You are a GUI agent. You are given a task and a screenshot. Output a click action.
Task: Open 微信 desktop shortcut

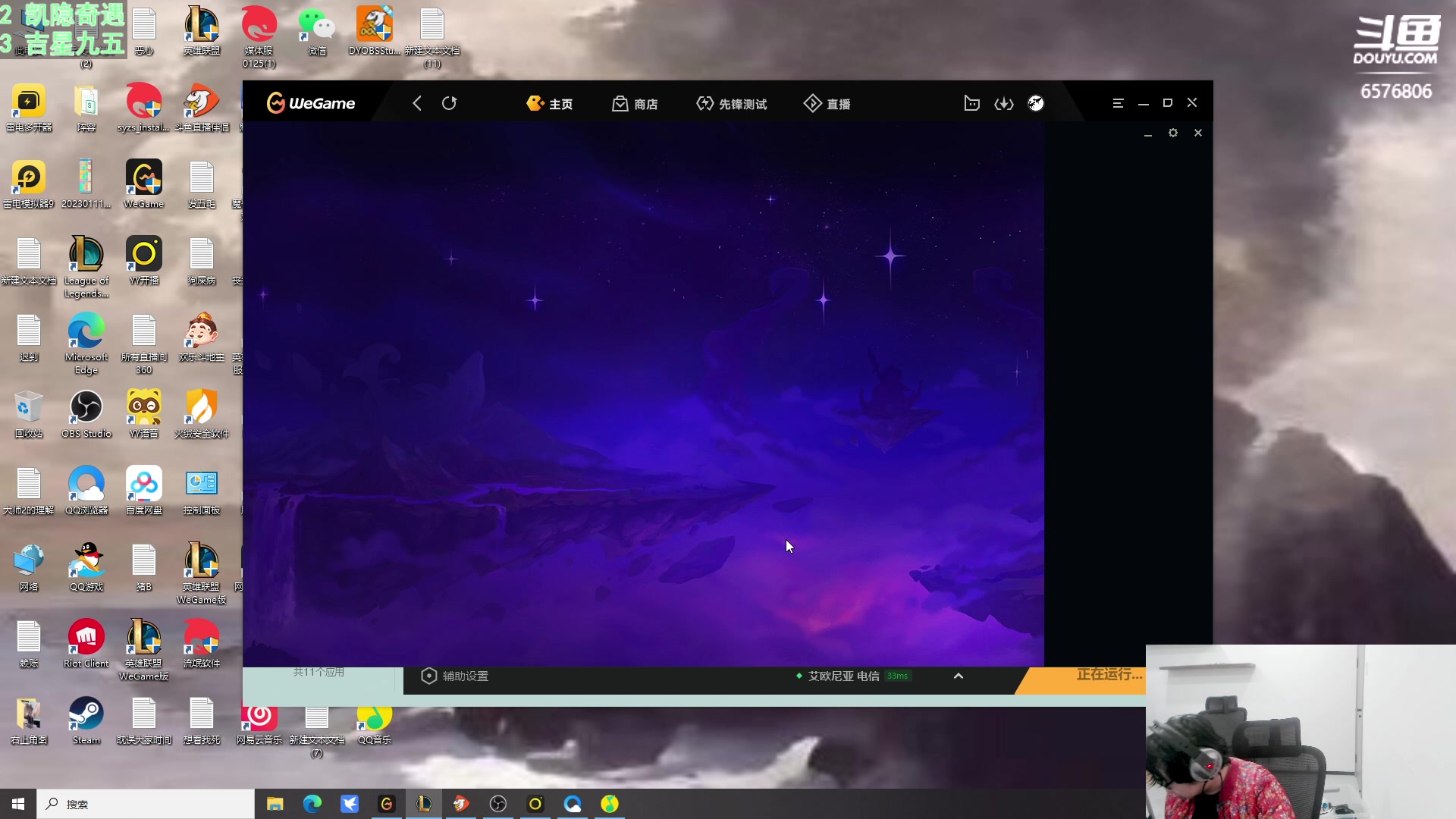tap(317, 32)
